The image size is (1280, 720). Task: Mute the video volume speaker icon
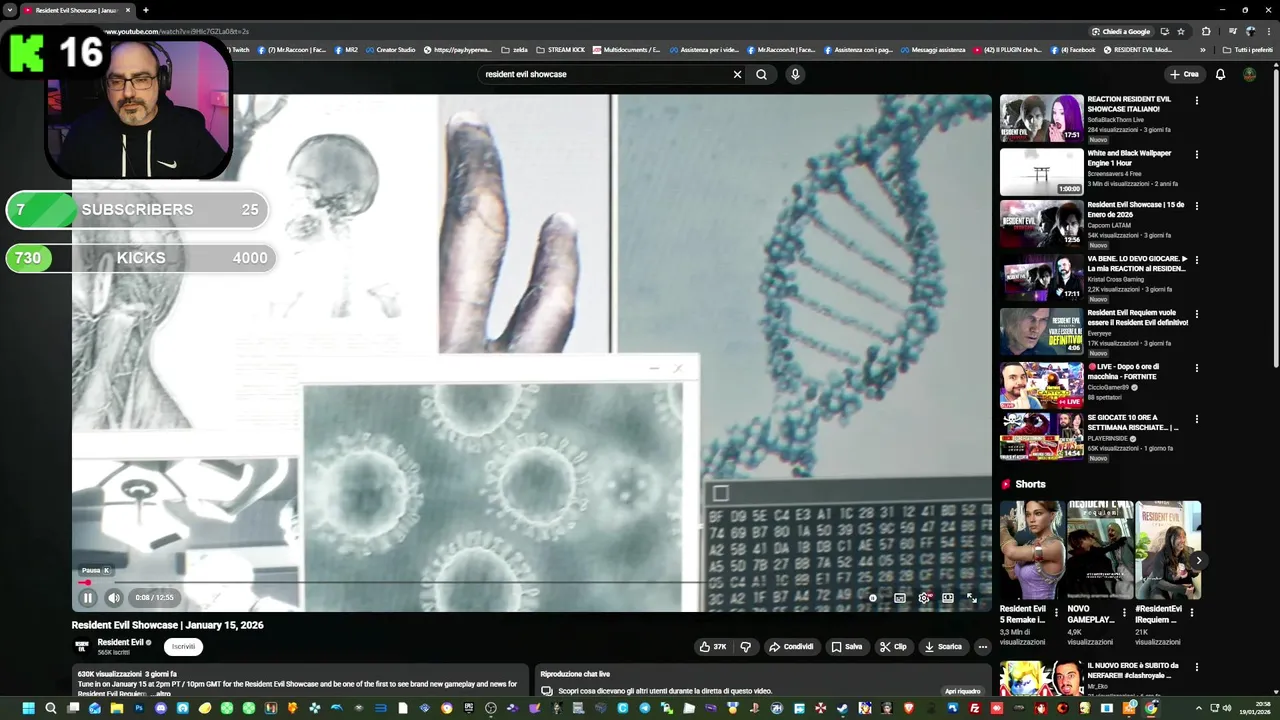pos(114,598)
